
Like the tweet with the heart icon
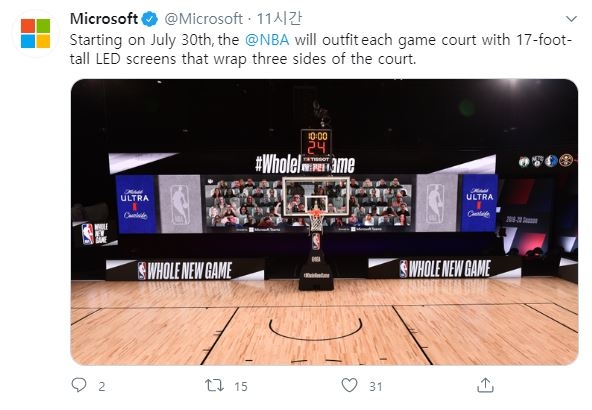(349, 385)
